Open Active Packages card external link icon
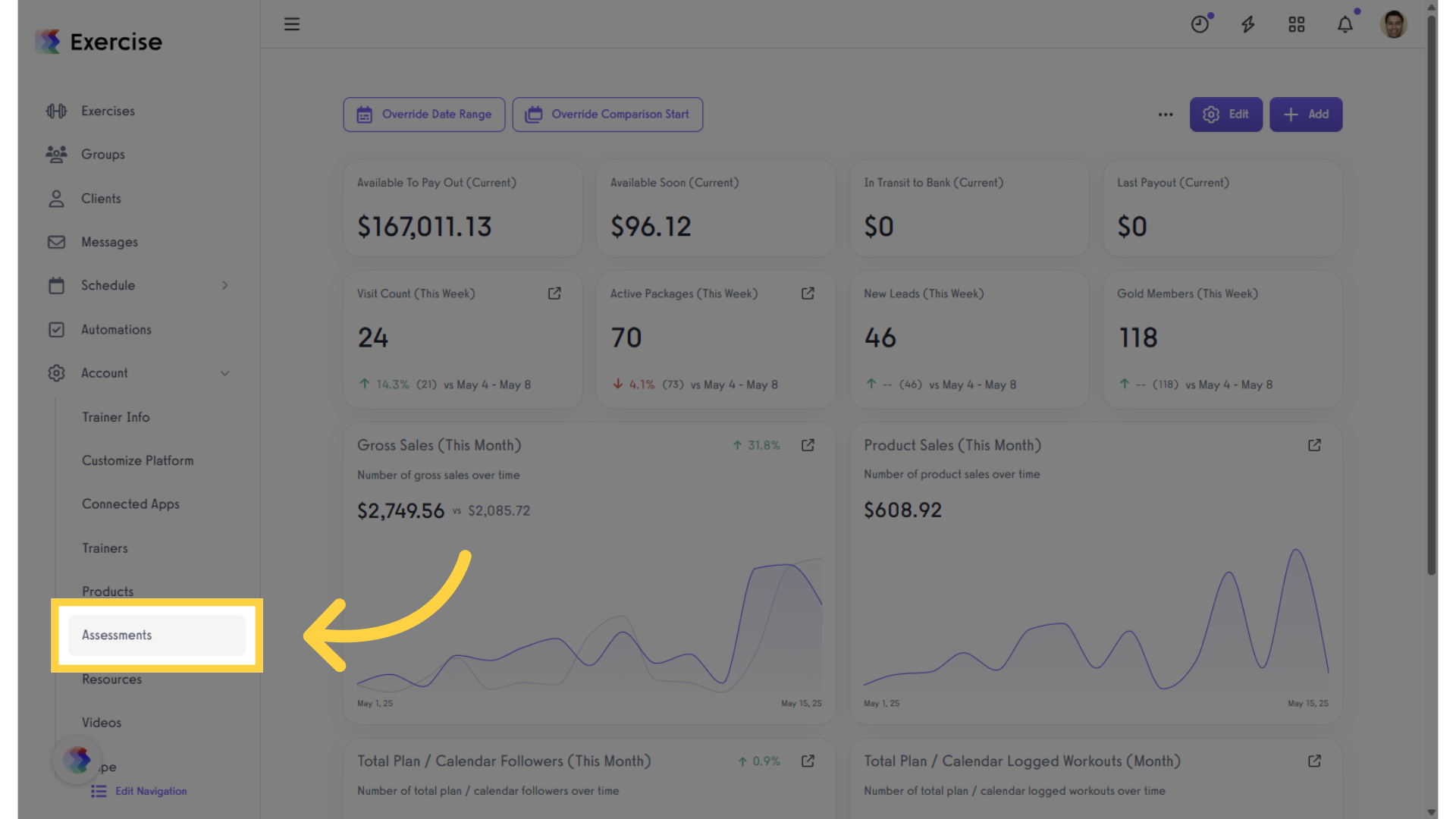The height and width of the screenshot is (819, 1456). [x=808, y=293]
